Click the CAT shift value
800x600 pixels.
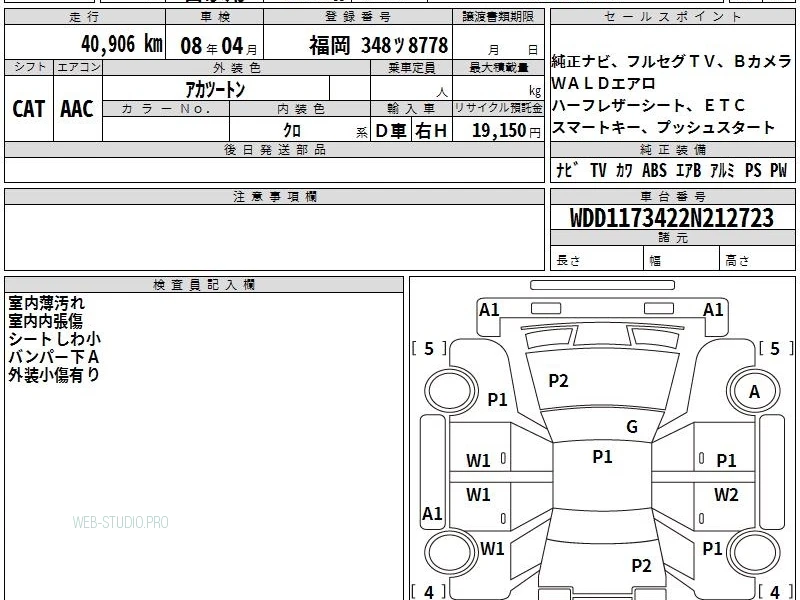point(29,109)
